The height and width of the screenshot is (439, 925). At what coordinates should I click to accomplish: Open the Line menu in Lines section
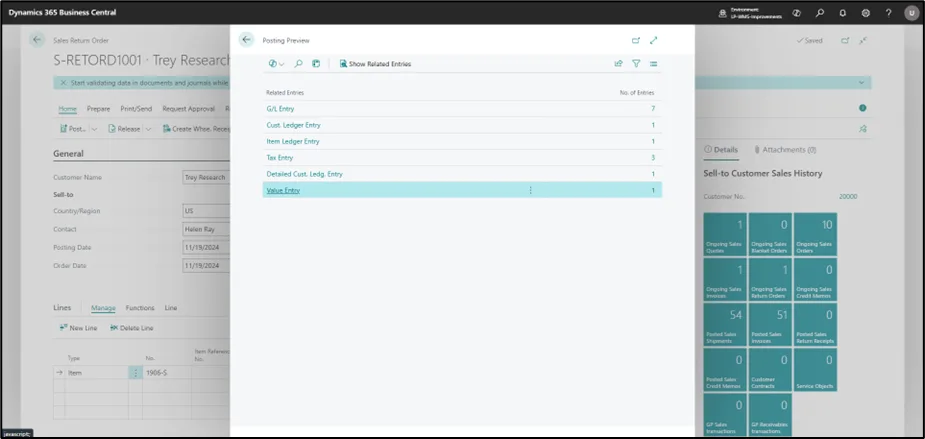170,308
